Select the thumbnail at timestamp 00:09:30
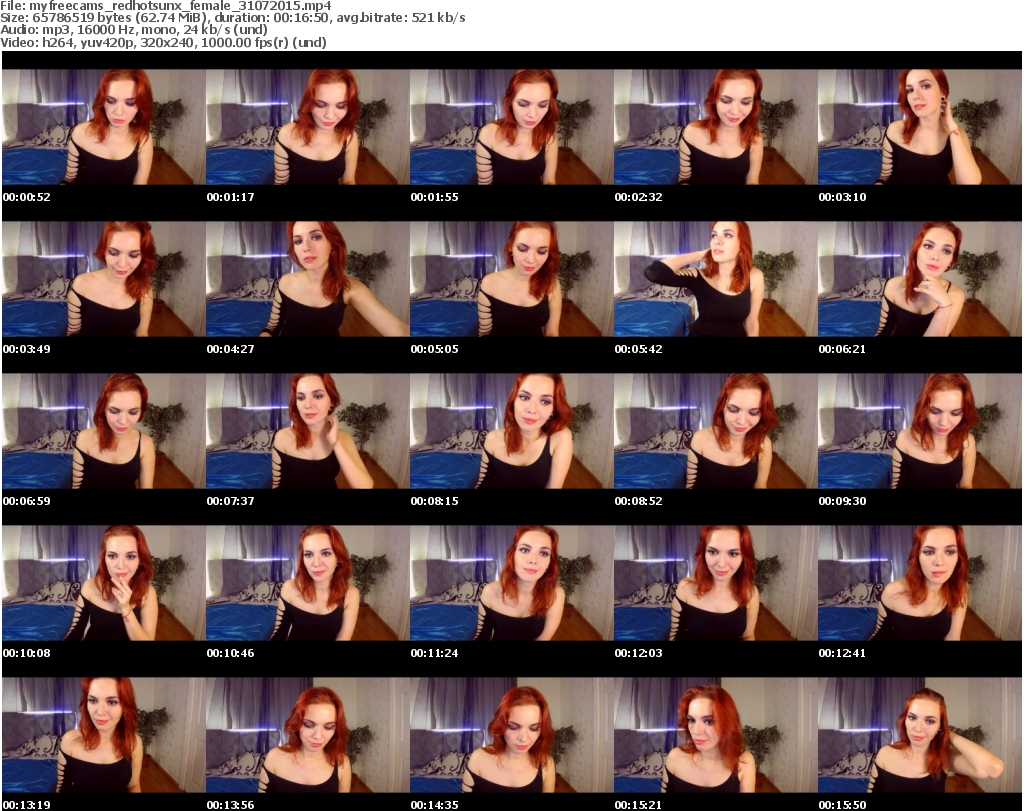This screenshot has height=811, width=1024. (919, 431)
